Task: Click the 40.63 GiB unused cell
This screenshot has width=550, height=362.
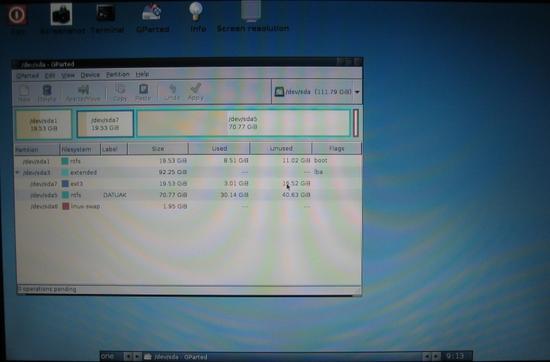Action: point(296,195)
